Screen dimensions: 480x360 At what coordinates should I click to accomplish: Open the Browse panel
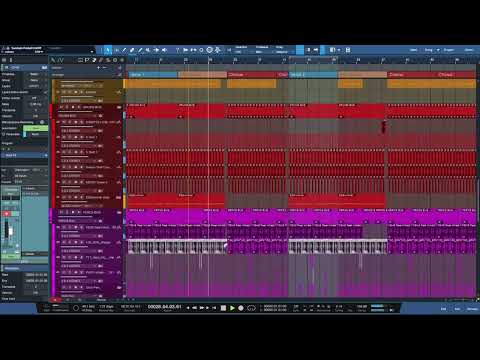(472, 309)
